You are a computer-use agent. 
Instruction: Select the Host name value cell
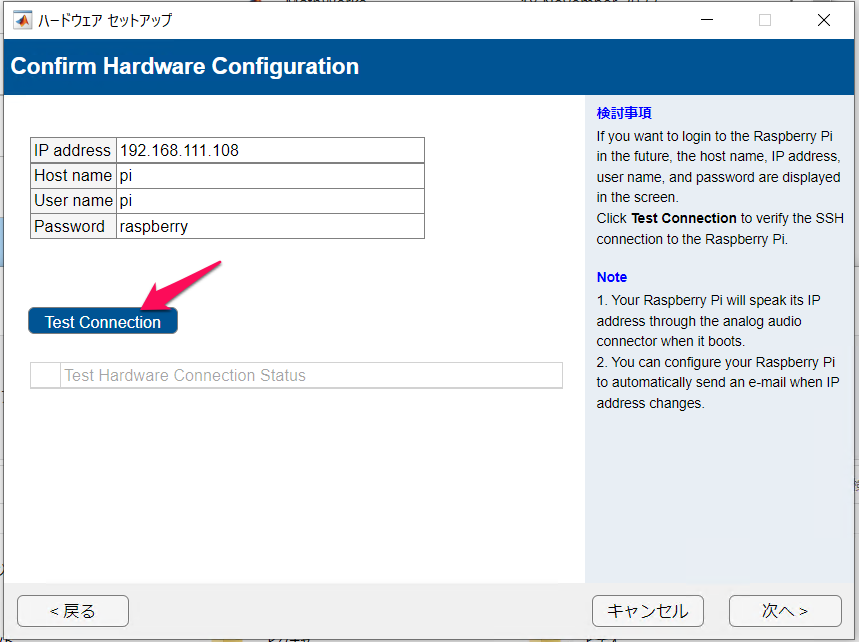270,175
